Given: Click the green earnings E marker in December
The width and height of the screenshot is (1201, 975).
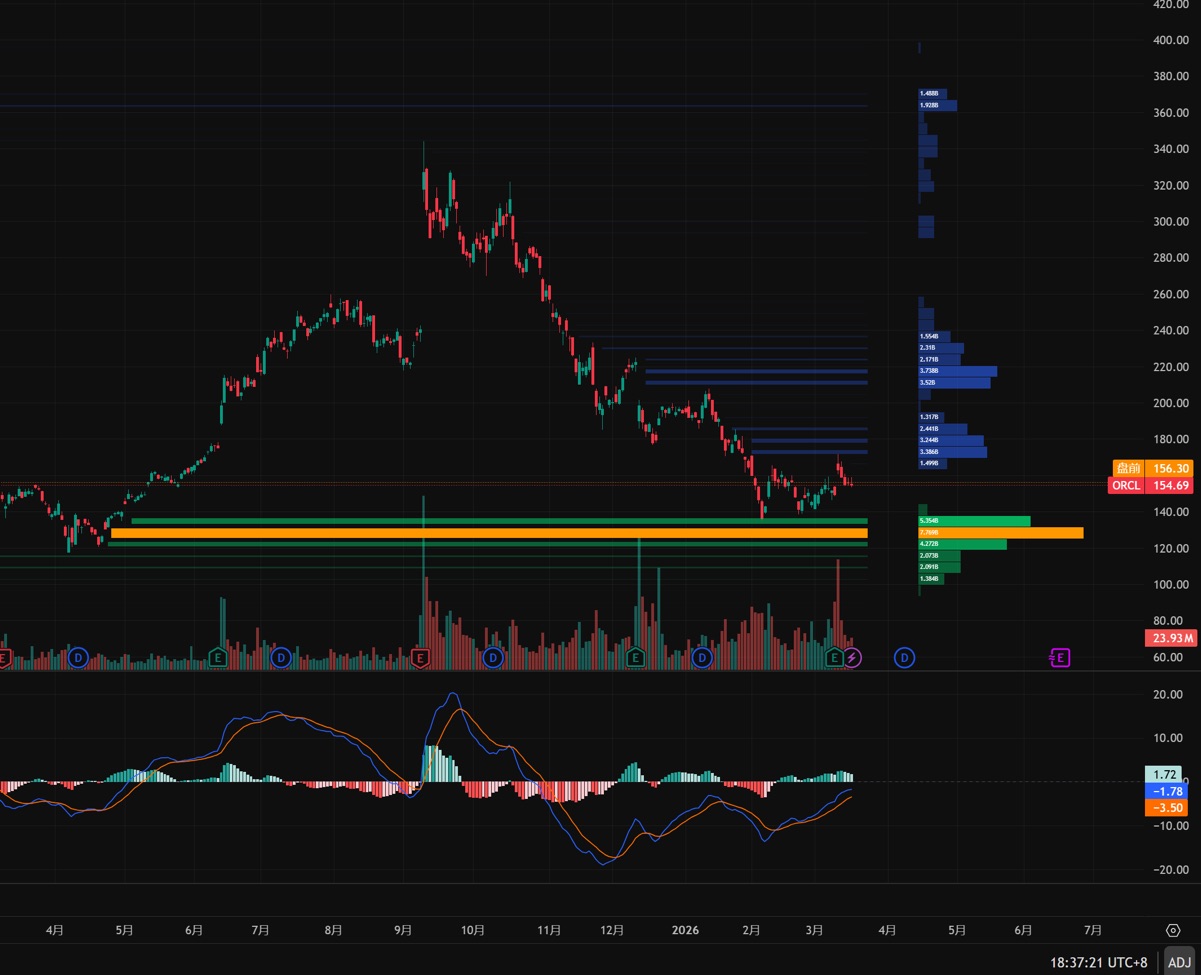Looking at the screenshot, I should click(635, 658).
